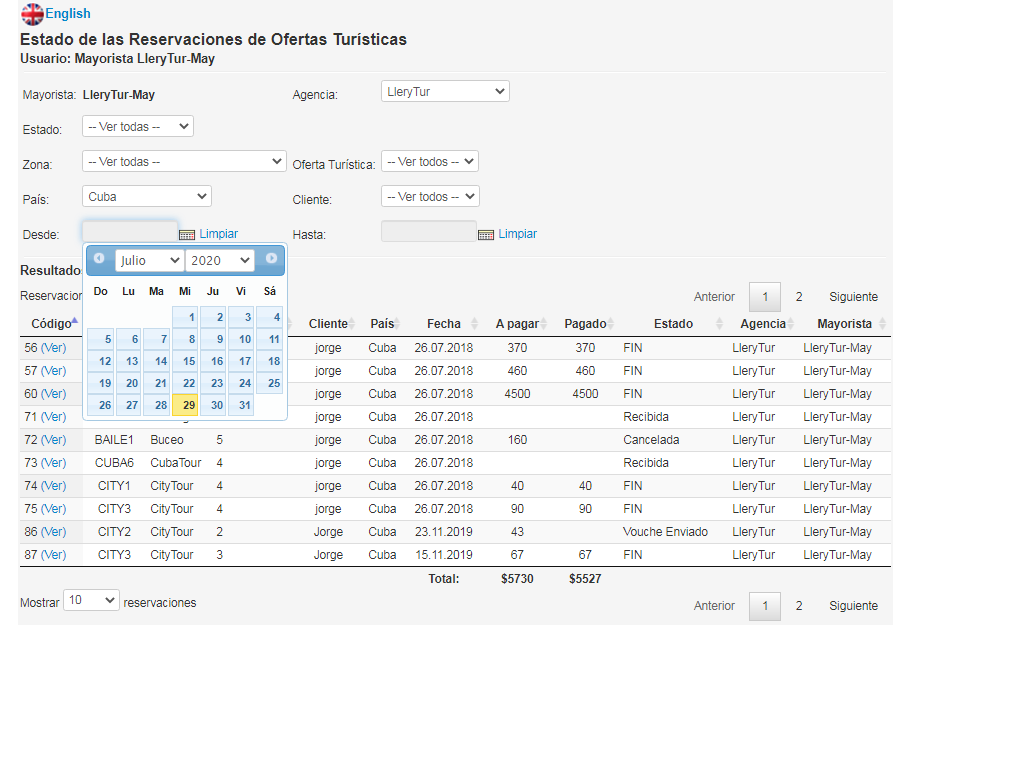
Task: Switch language to English
Action: coord(68,14)
